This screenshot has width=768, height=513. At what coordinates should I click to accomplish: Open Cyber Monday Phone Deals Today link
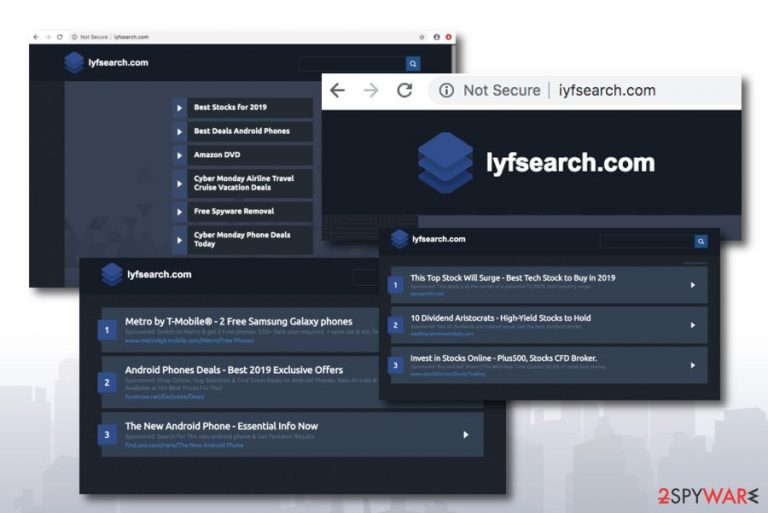pos(250,240)
